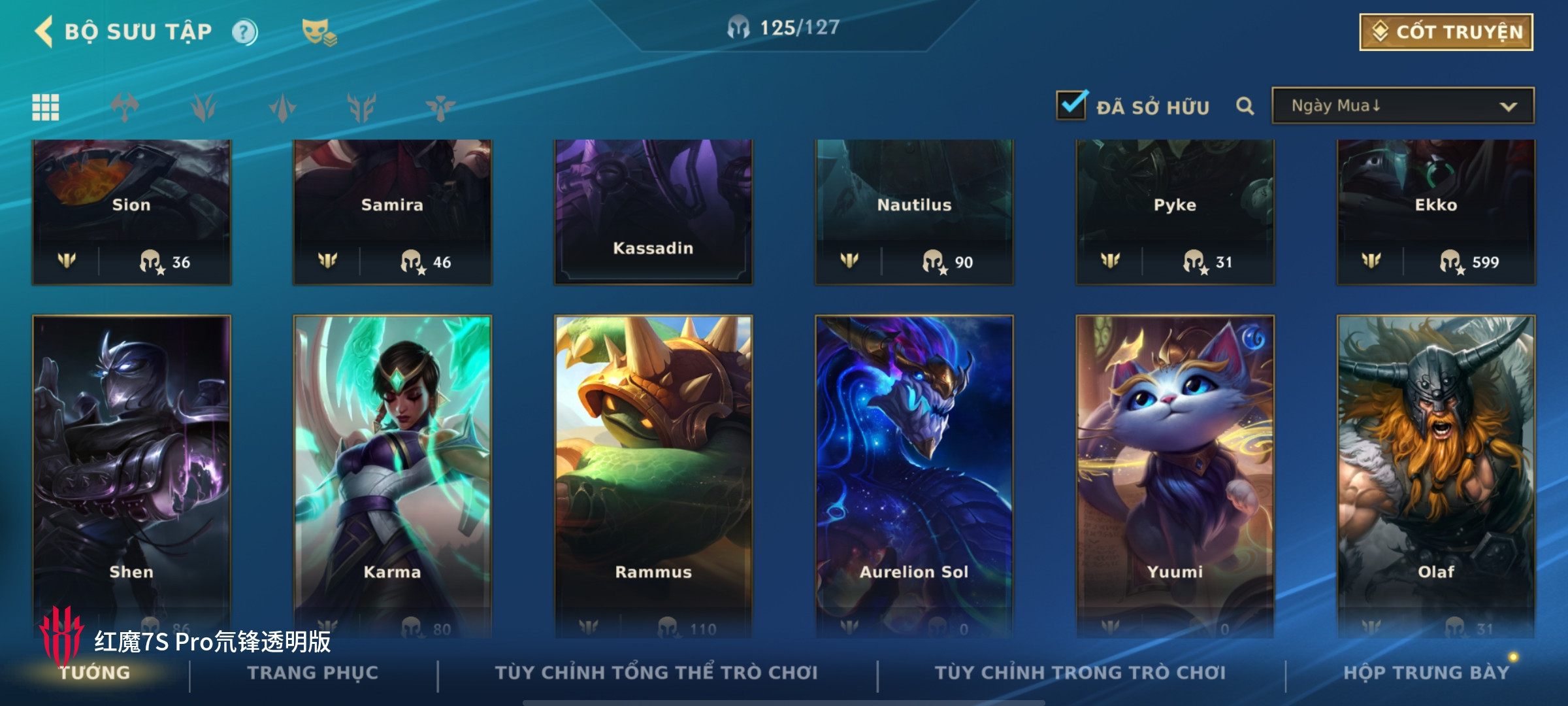Viewport: 1568px width, 706px height.
Task: Uncheck the Đã Sở Hữu checkbox
Action: click(x=1072, y=105)
